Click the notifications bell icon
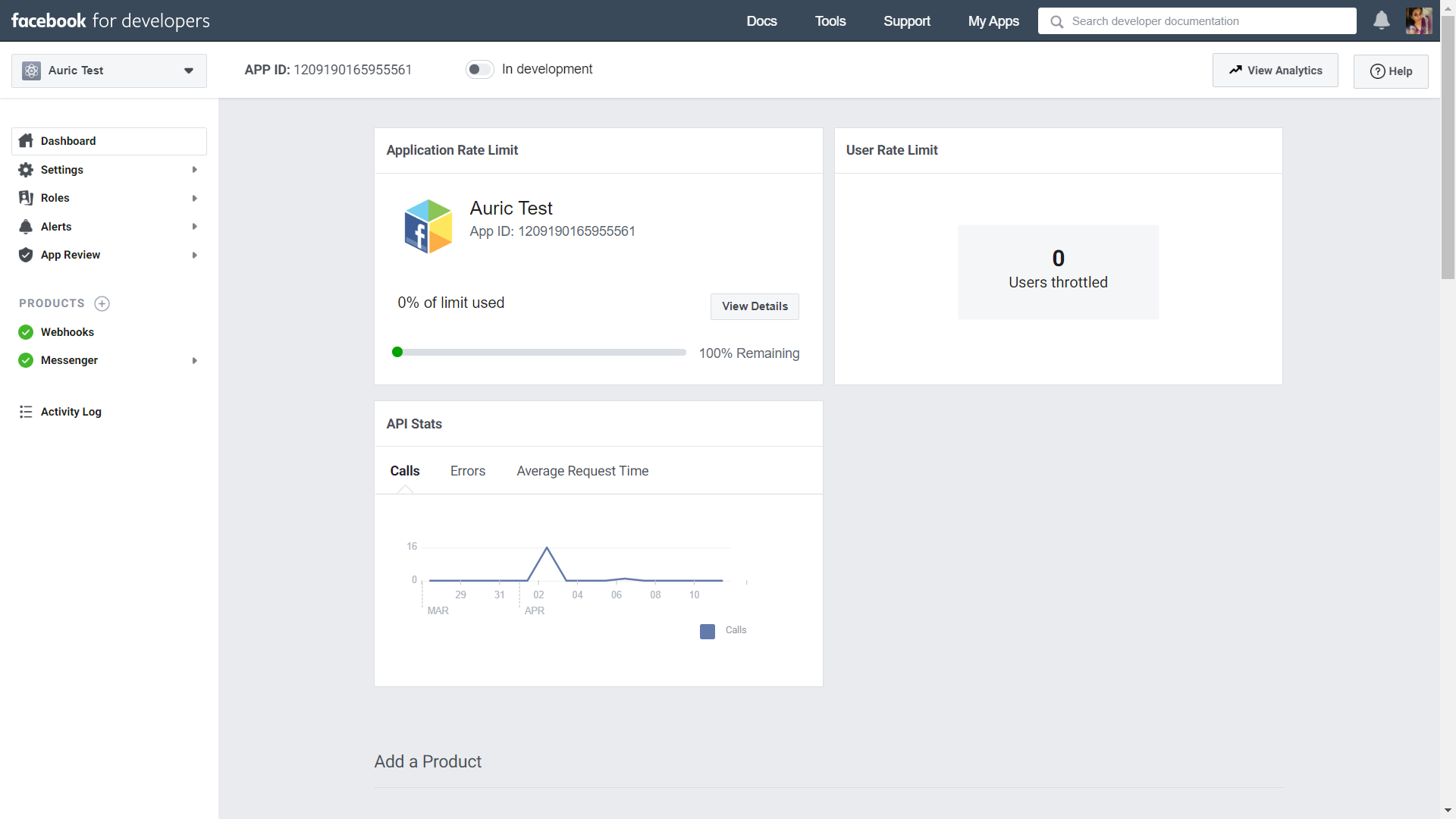The height and width of the screenshot is (819, 1456). point(1381,20)
